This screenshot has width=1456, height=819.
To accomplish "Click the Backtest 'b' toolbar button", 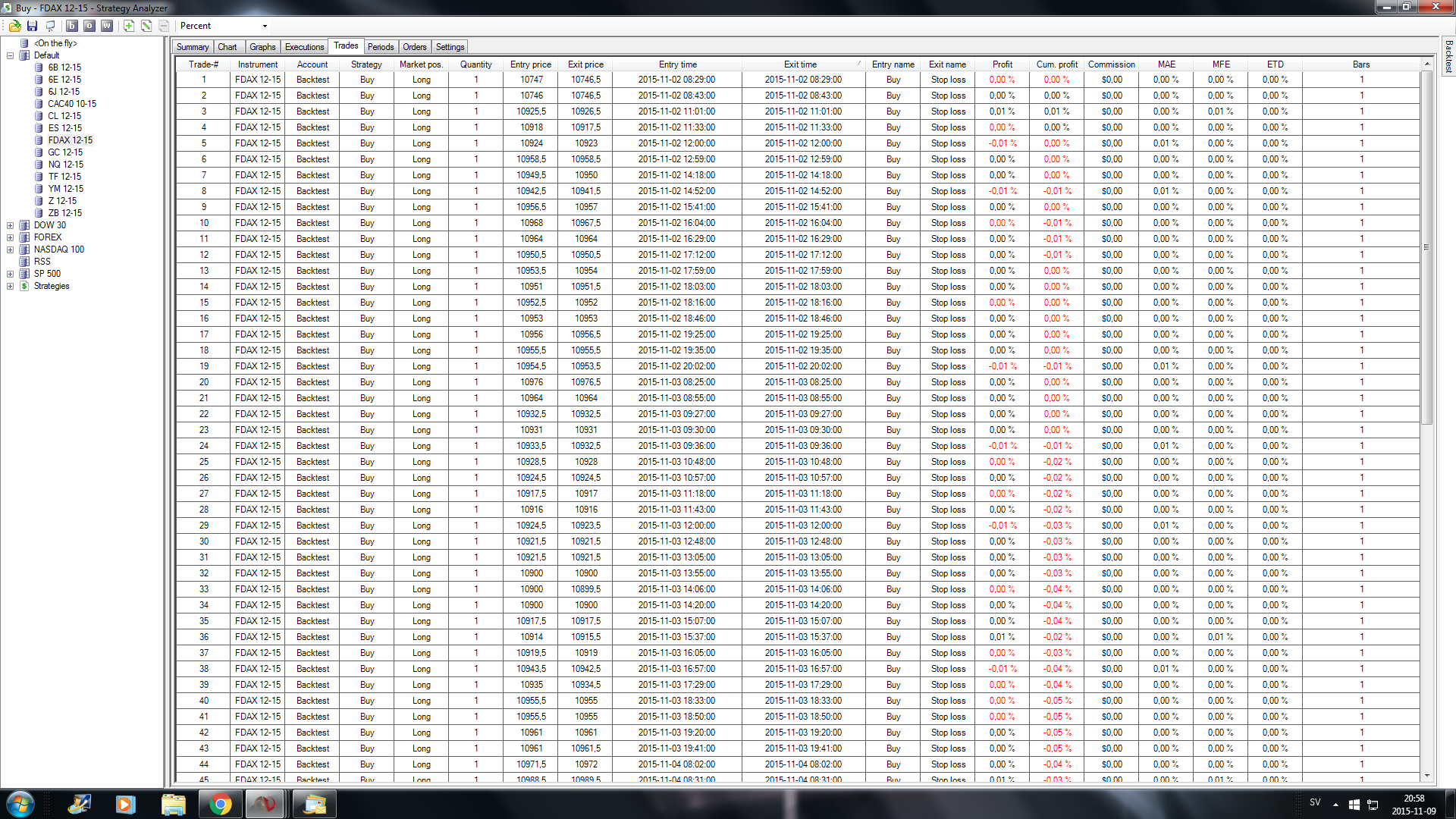I will tap(72, 26).
